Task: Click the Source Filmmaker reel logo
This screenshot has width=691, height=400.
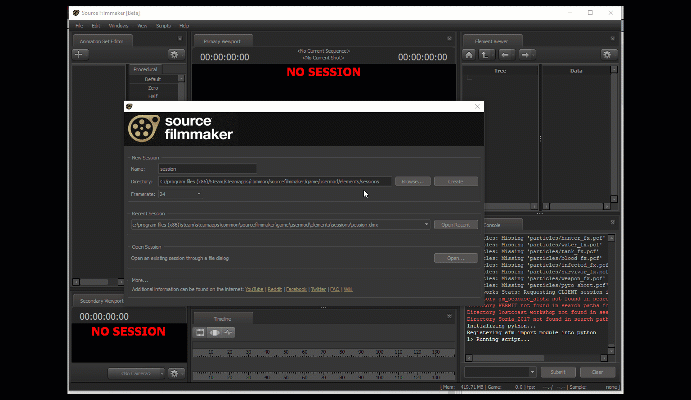Action: [x=144, y=128]
